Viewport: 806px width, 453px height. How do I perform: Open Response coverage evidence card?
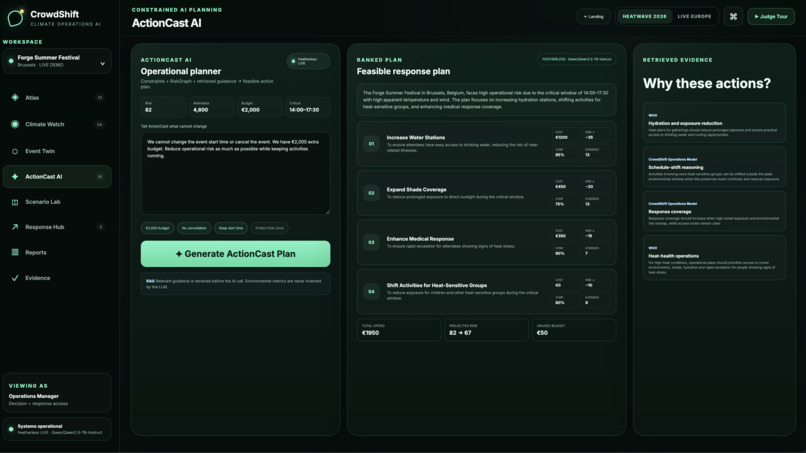point(714,211)
